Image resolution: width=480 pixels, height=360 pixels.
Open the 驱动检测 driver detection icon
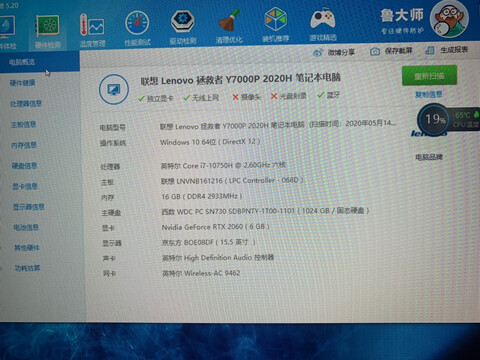(x=183, y=28)
